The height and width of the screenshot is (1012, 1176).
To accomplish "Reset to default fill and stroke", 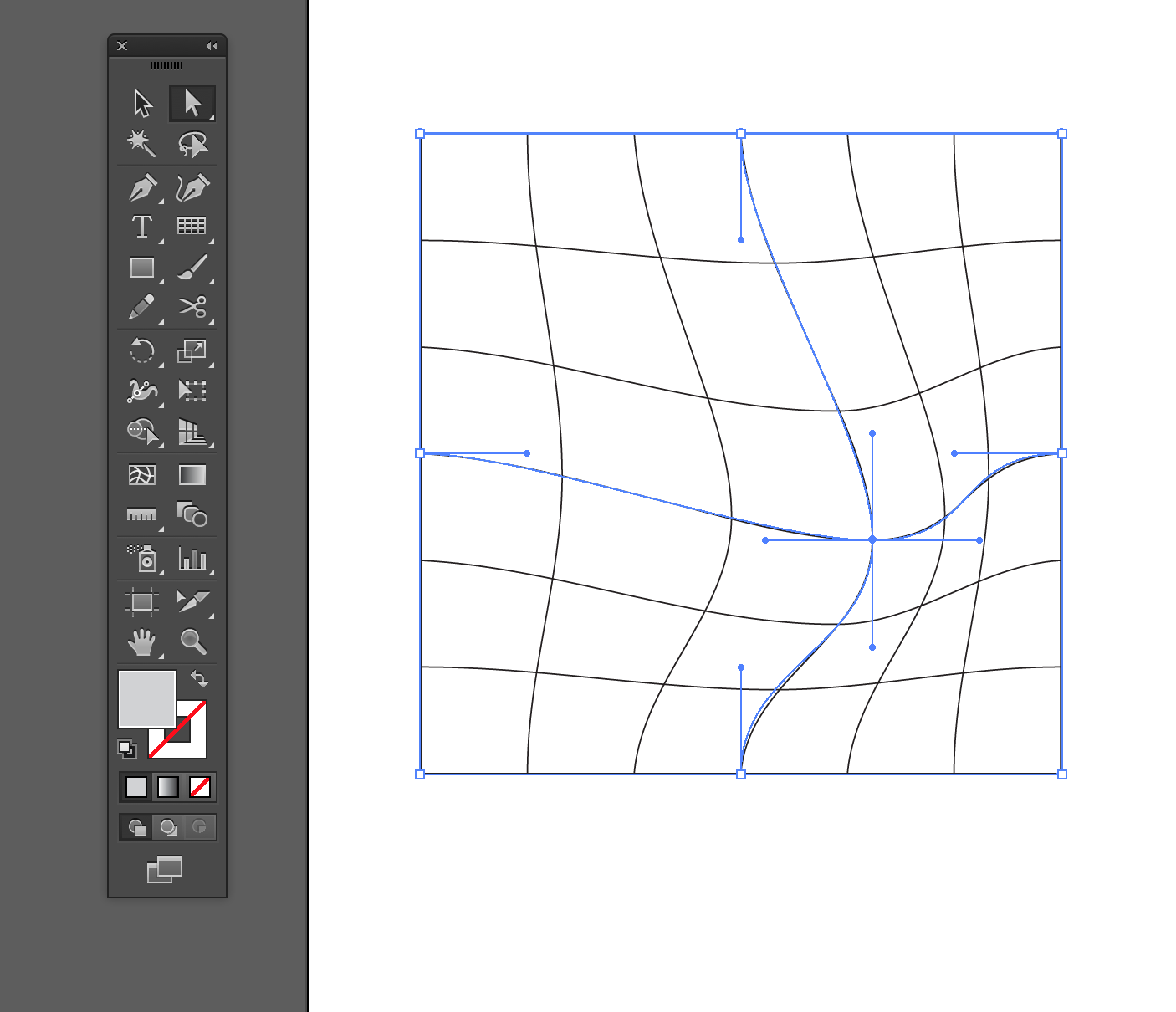I will pos(127,749).
